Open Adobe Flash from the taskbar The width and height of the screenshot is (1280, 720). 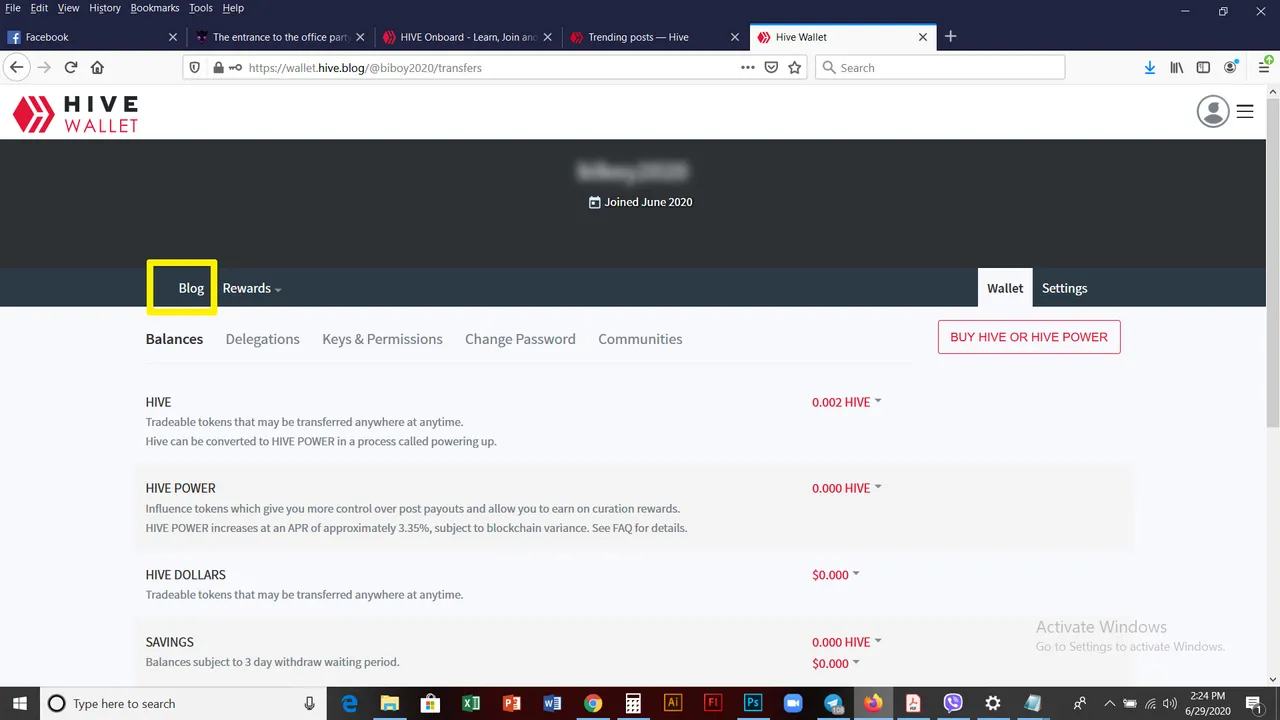713,703
